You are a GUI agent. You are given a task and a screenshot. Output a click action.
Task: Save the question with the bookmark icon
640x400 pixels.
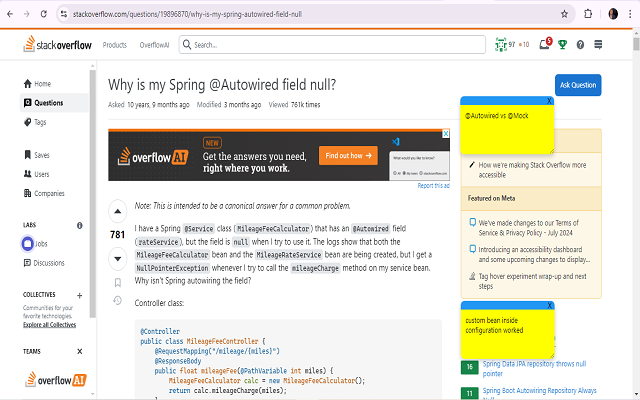coord(118,282)
